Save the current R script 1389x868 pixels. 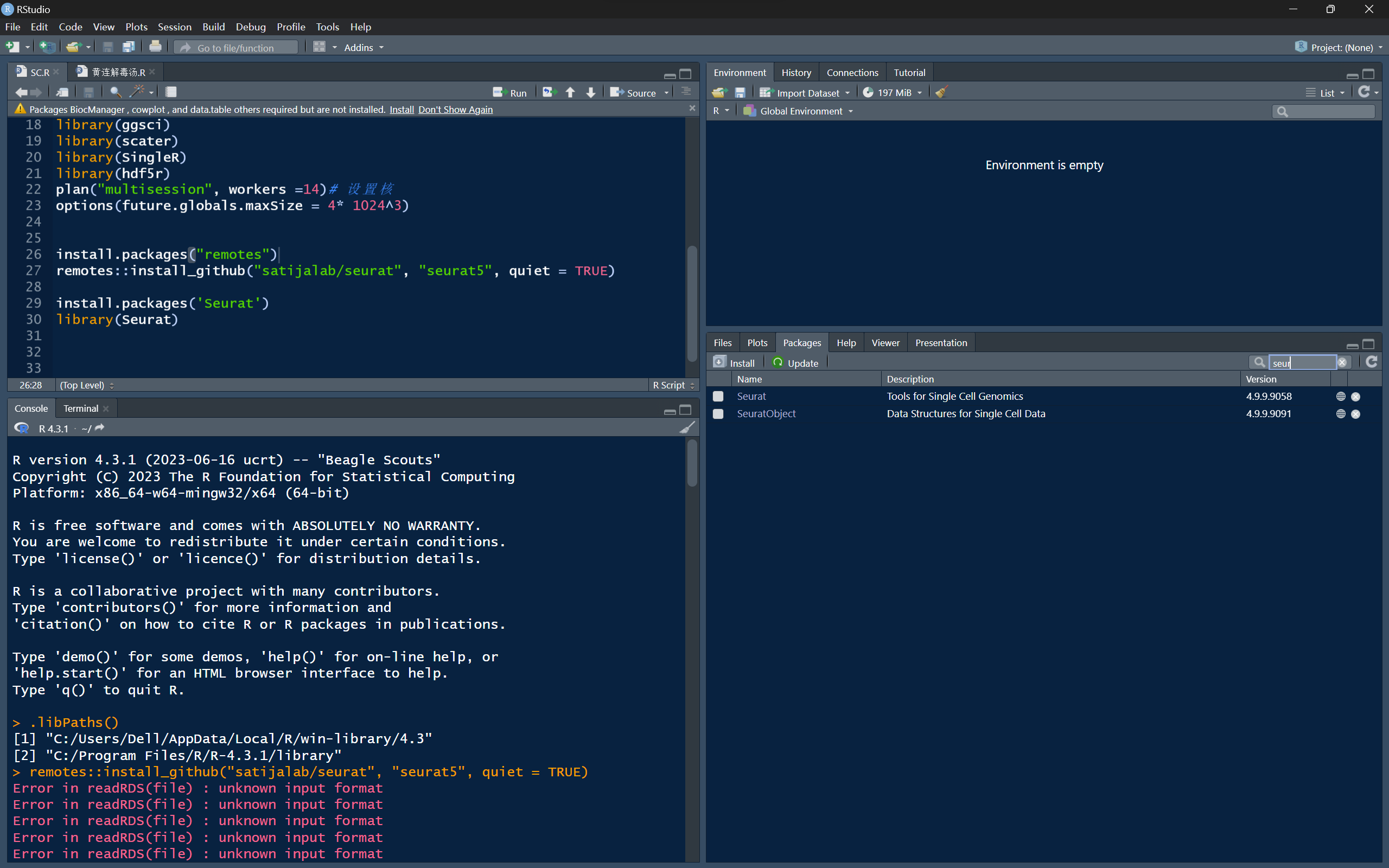click(88, 92)
